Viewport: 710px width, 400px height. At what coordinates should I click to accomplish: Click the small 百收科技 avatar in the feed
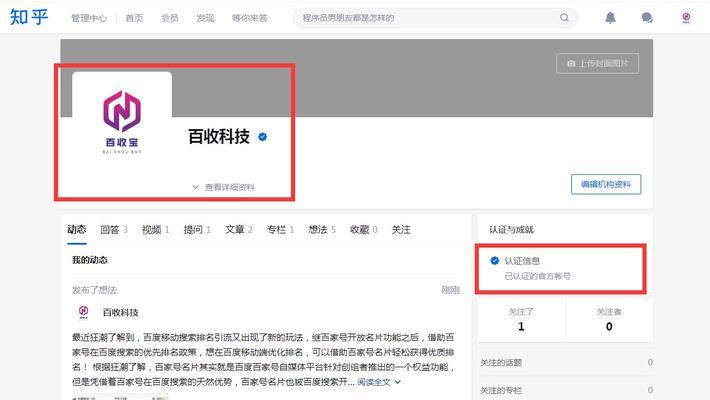(83, 312)
